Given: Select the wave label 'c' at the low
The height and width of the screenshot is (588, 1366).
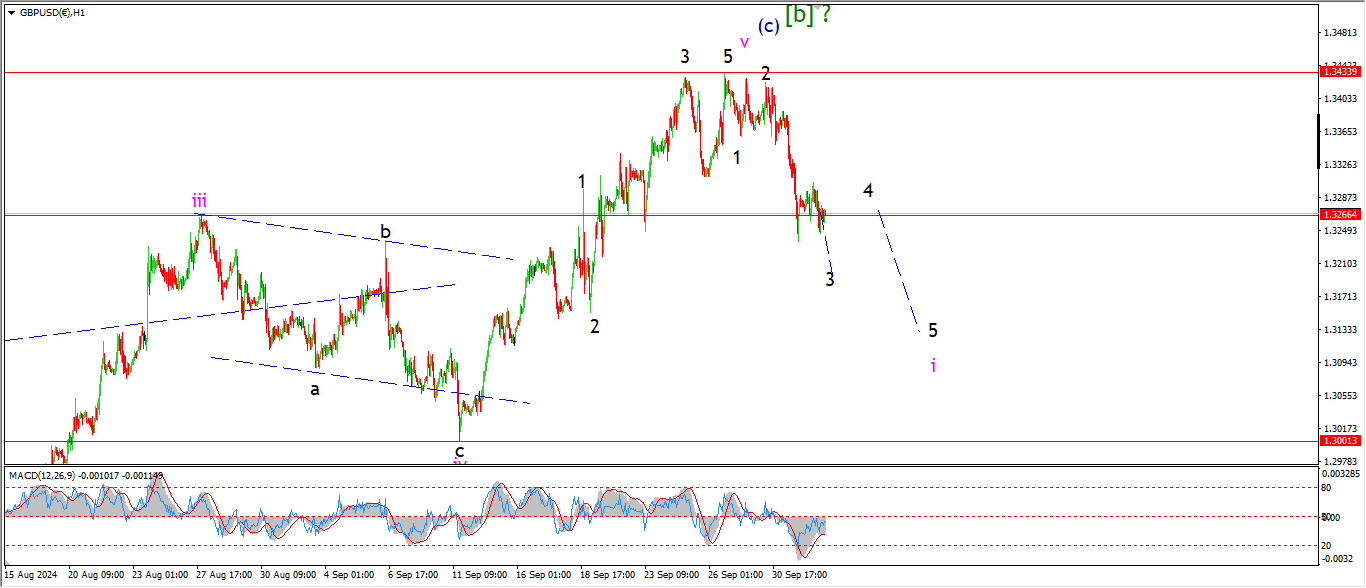Looking at the screenshot, I should pos(459,450).
